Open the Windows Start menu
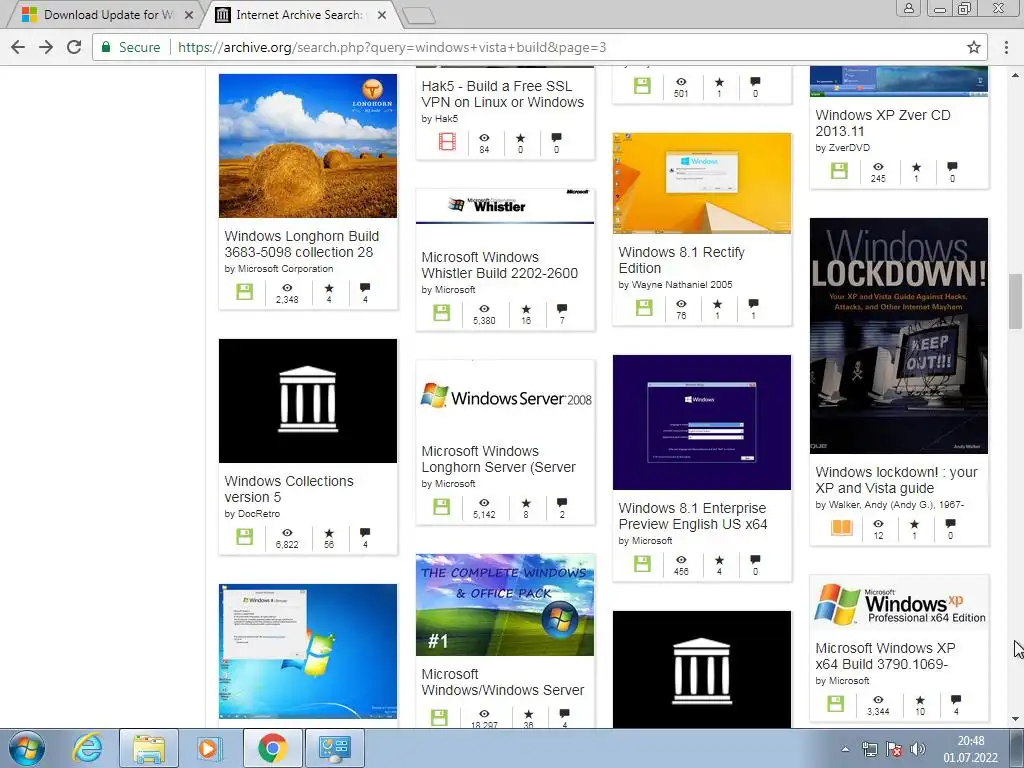 point(26,748)
